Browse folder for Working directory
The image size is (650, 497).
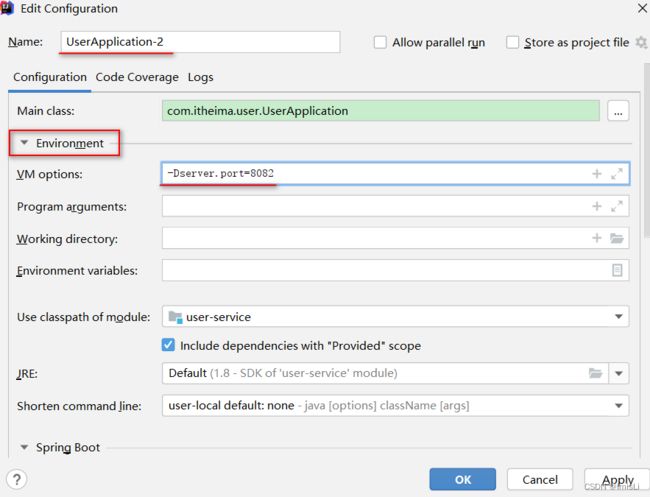[x=617, y=238]
